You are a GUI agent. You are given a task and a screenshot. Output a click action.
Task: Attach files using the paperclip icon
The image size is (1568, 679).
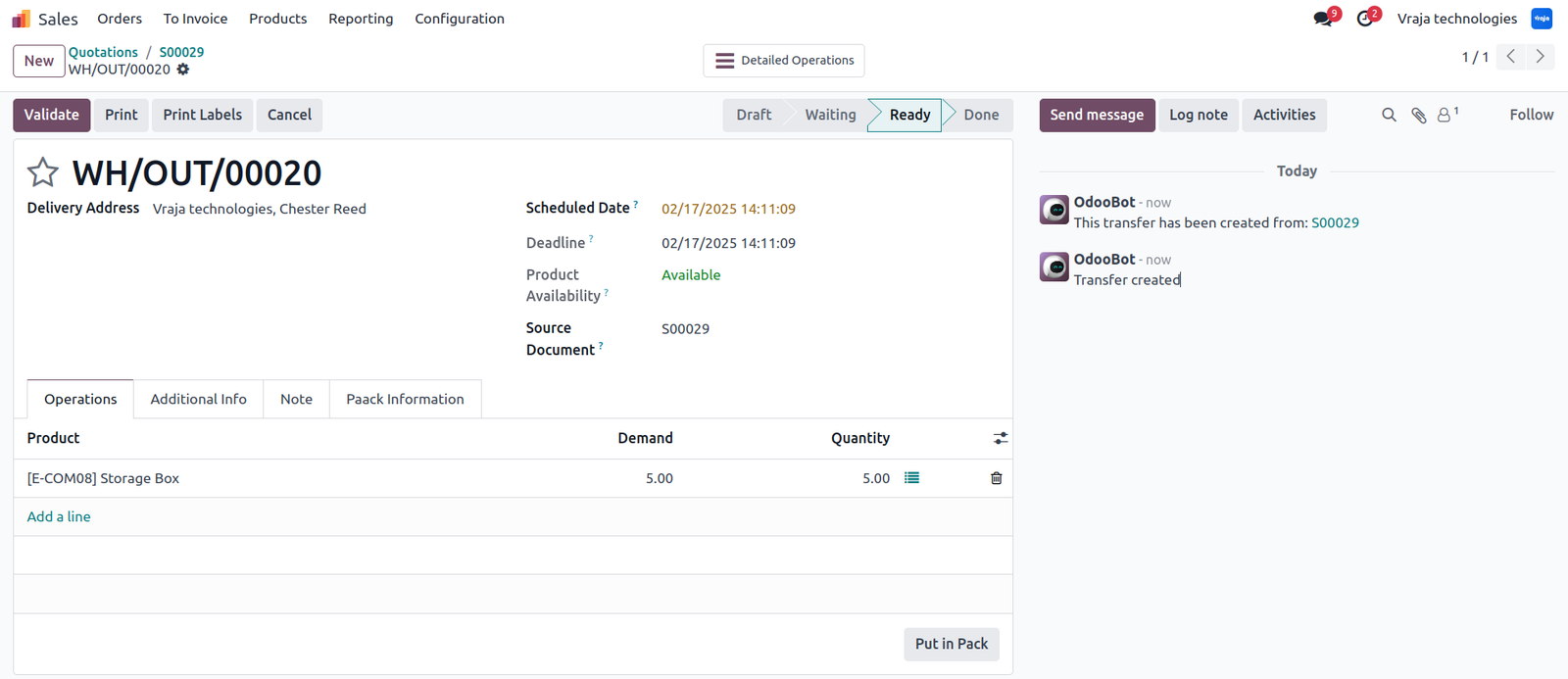1418,115
